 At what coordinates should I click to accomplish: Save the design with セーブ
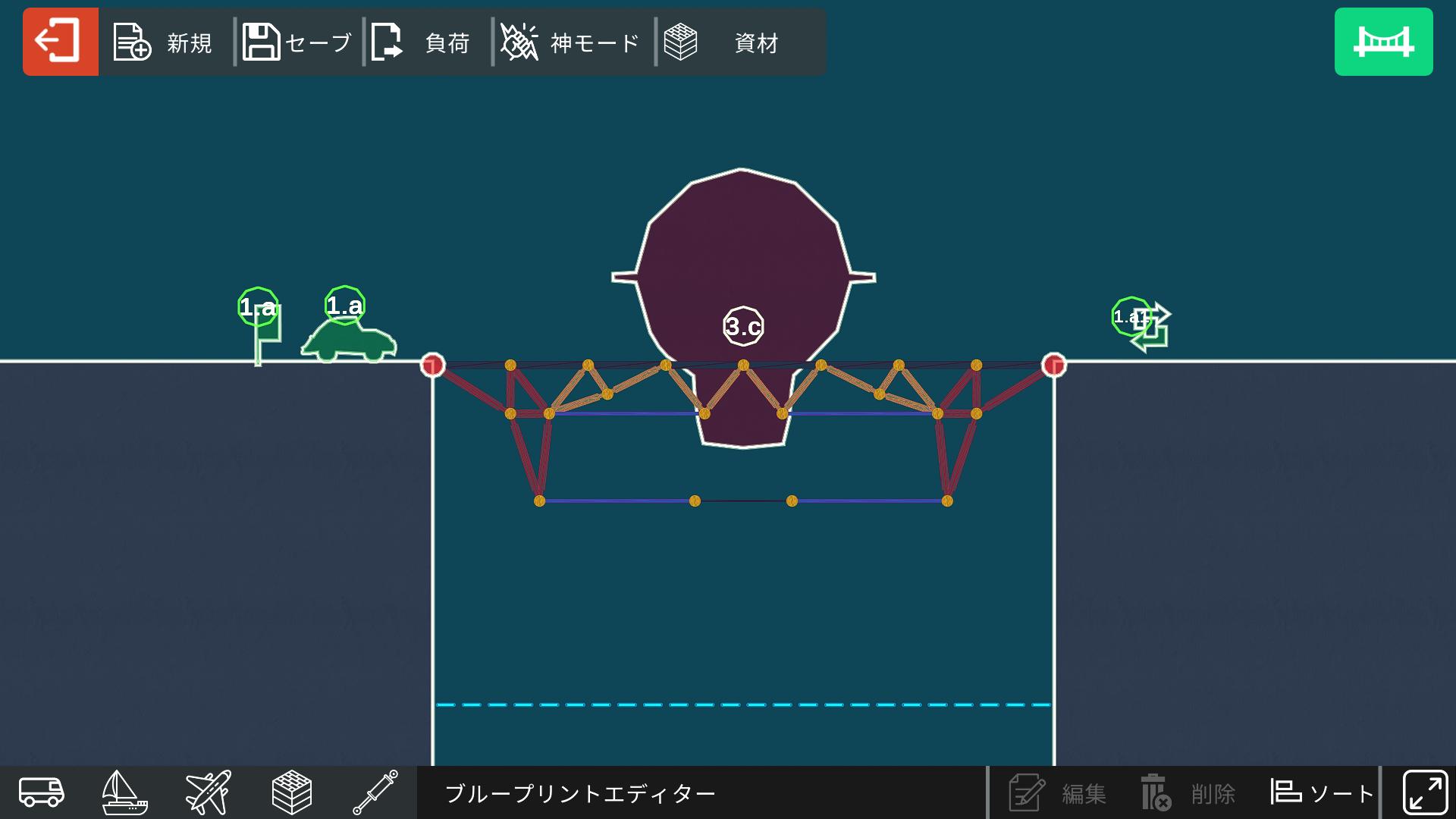[x=297, y=42]
